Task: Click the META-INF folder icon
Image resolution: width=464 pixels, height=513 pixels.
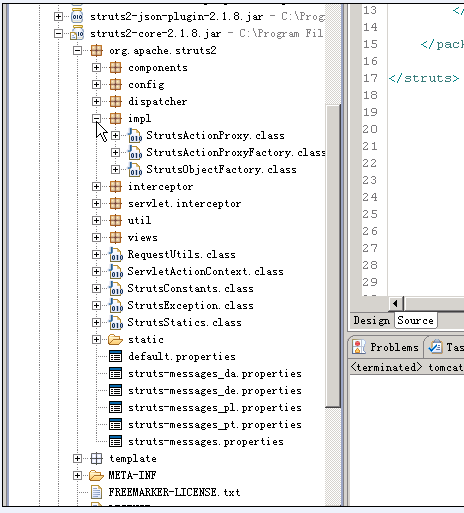Action: (x=96, y=475)
